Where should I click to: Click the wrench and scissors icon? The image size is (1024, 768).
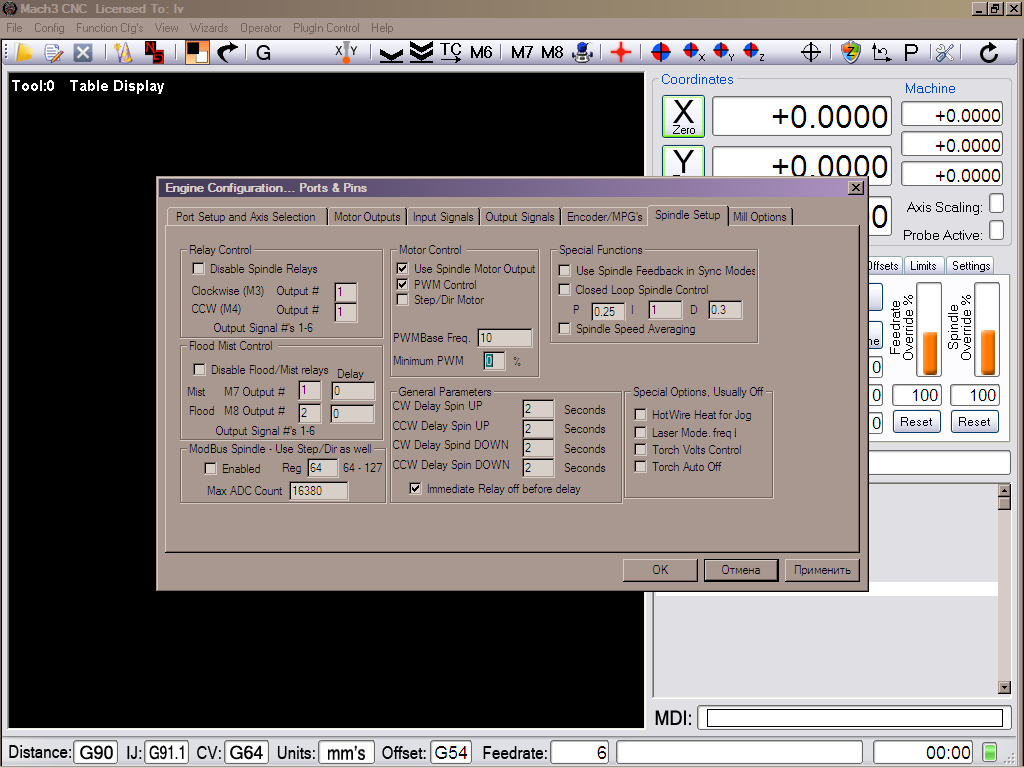point(944,52)
